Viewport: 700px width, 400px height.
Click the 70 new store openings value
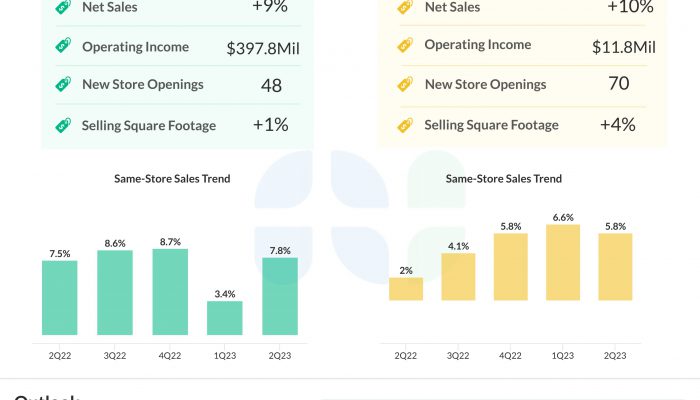pyautogui.click(x=619, y=84)
